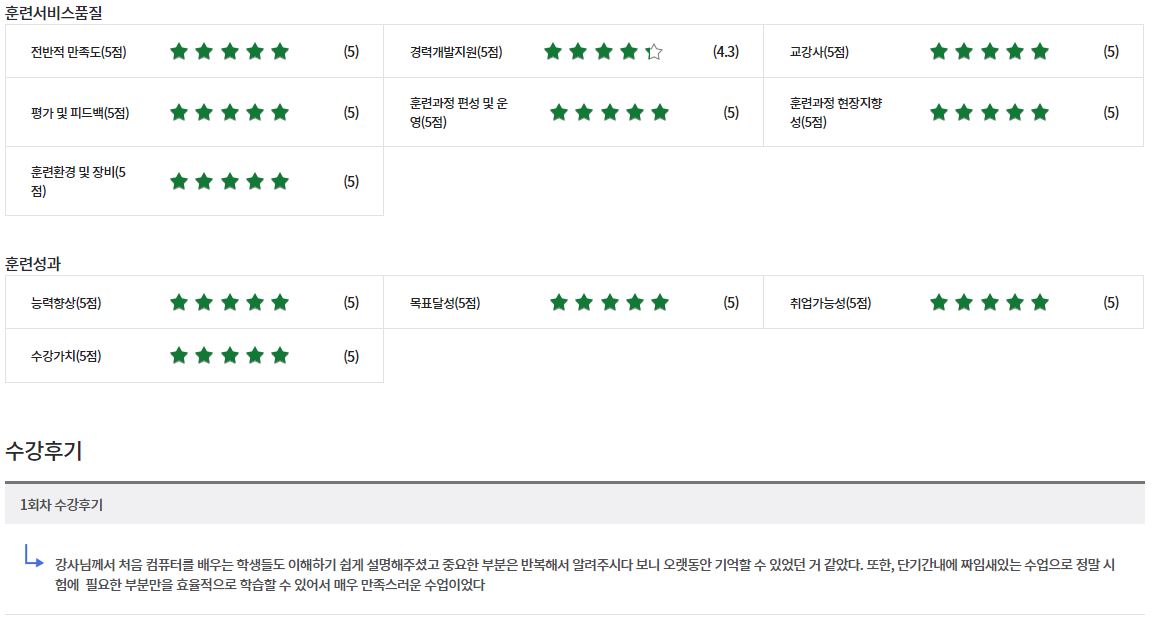Screen dimensions: 1157x627
Task: Click the second star in 능력향상 rating
Action: 204,303
